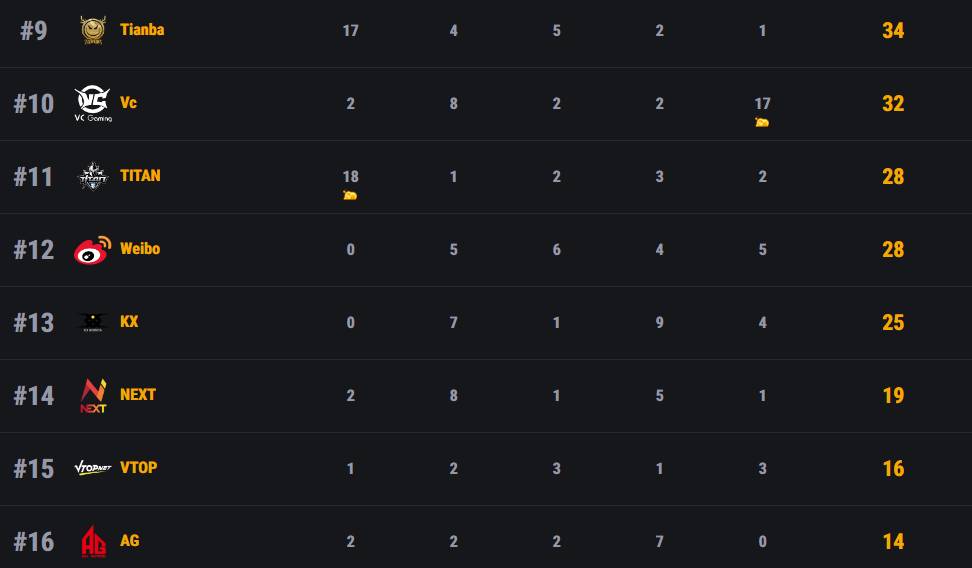Click the AG team logo
Screen dimensions: 972x568
(x=93, y=541)
